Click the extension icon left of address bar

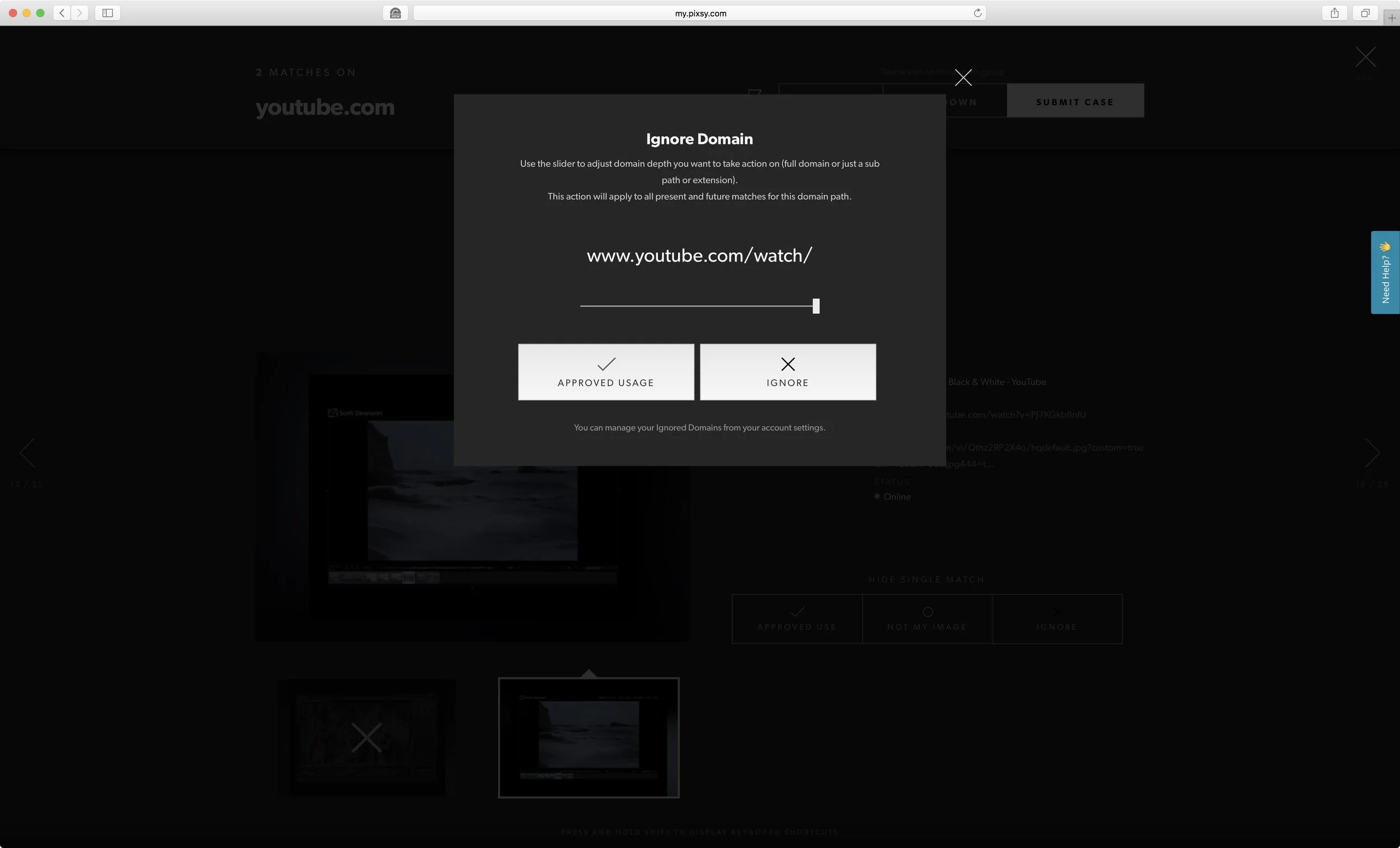coord(395,13)
